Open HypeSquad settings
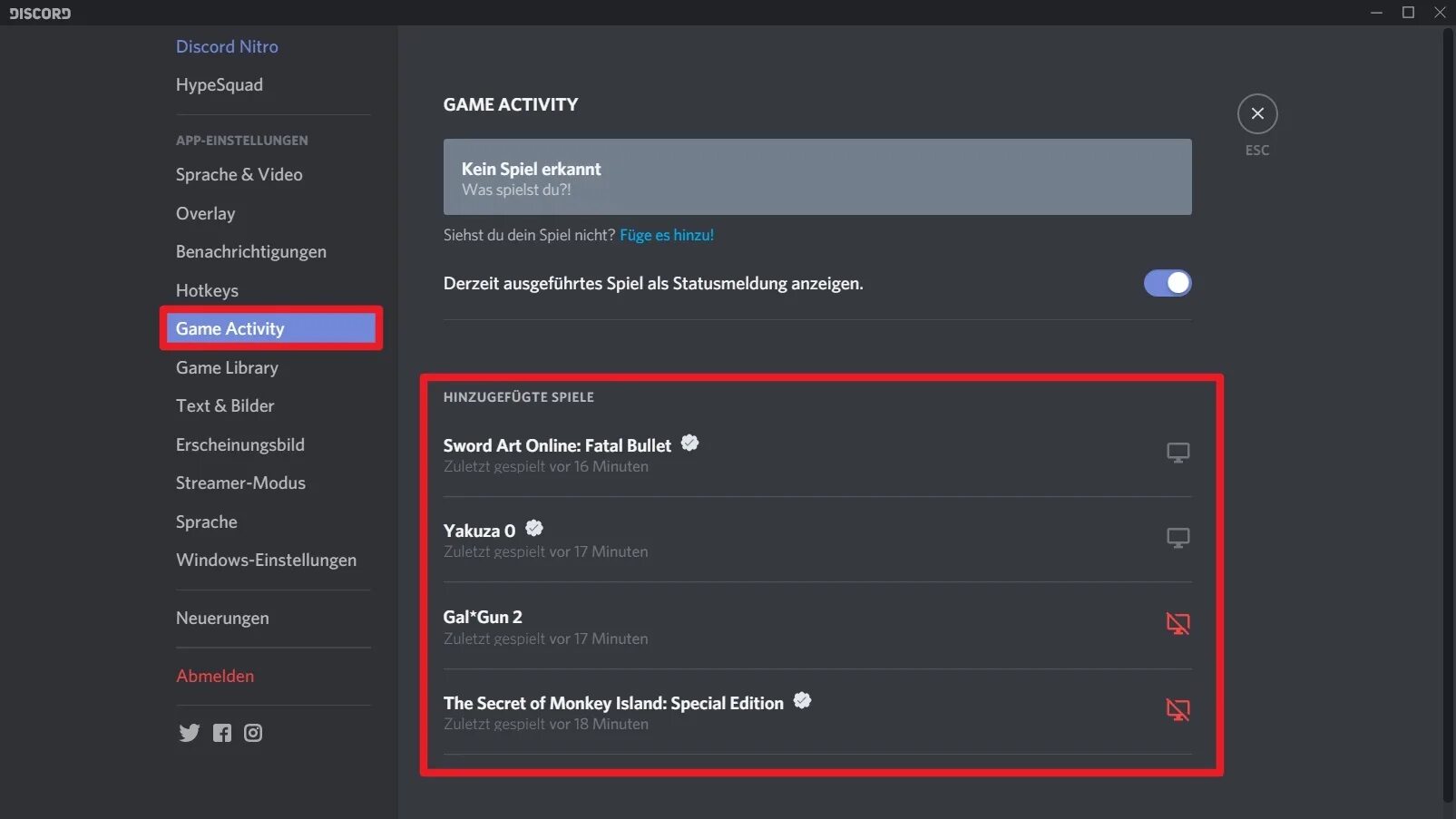Image resolution: width=1456 pixels, height=819 pixels. [220, 84]
